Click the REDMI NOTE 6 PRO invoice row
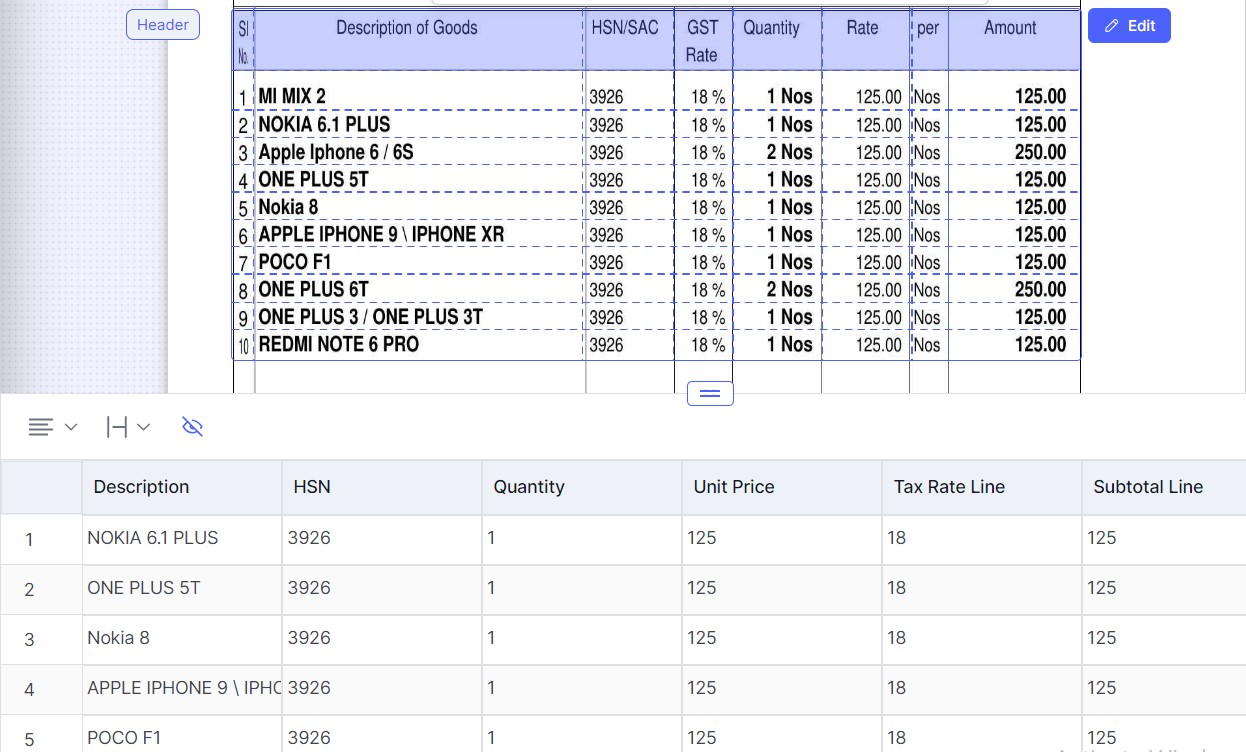 click(x=657, y=344)
